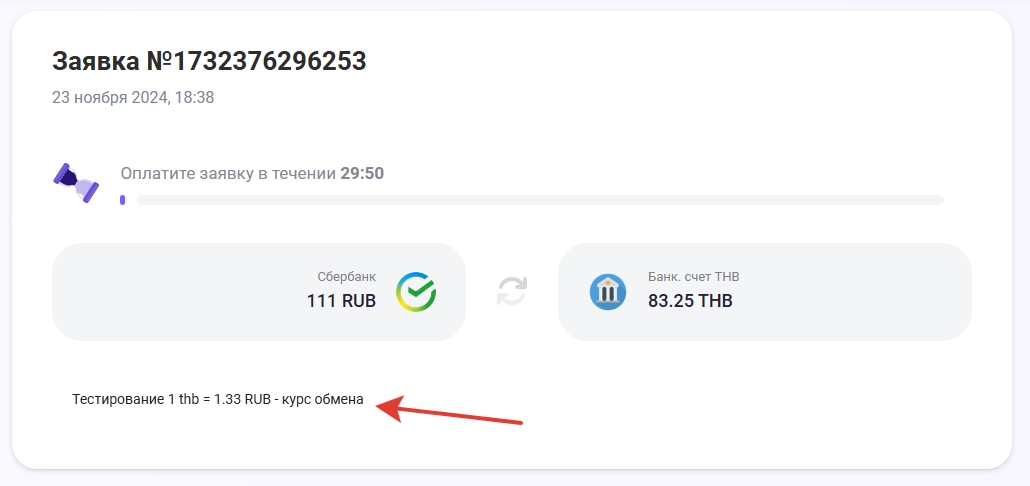This screenshot has width=1030, height=486.
Task: Click the payment countdown progress bar track
Action: [x=540, y=200]
